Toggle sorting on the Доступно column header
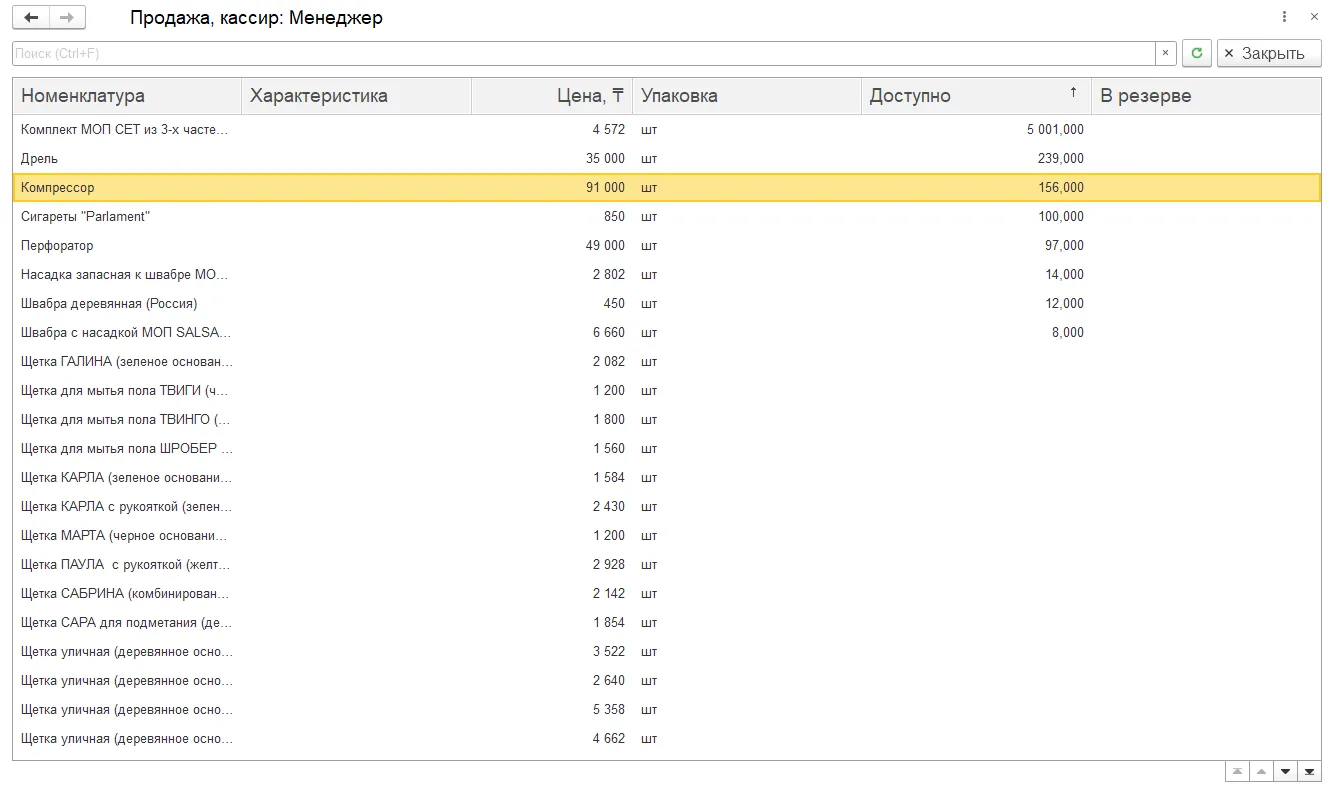The image size is (1331, 792). tap(976, 96)
